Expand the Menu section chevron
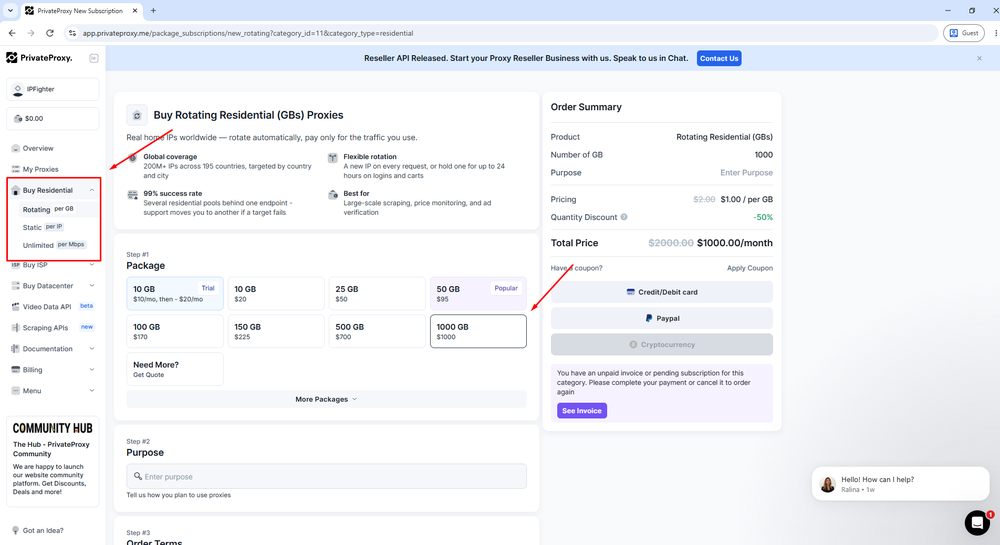Viewport: 1000px width, 545px height. [x=92, y=391]
